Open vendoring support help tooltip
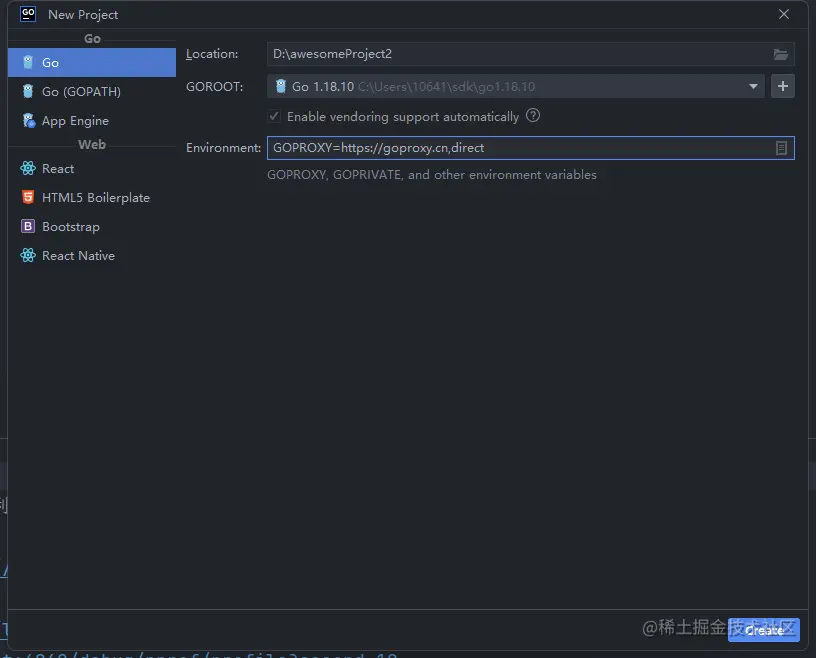This screenshot has height=658, width=816. coord(533,116)
